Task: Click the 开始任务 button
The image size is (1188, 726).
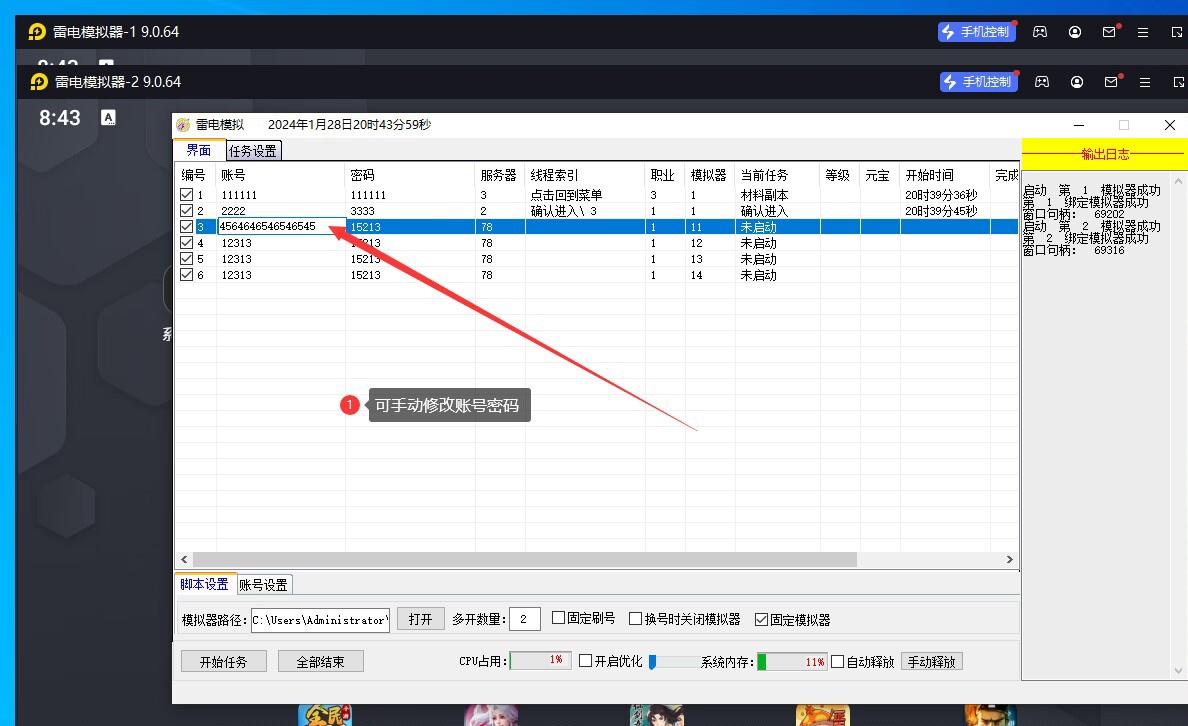Action: [x=224, y=662]
